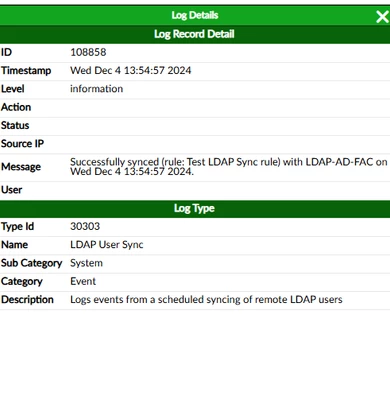Click the Log Record Detail section header
Screen dimensions: 390x400
point(194,34)
